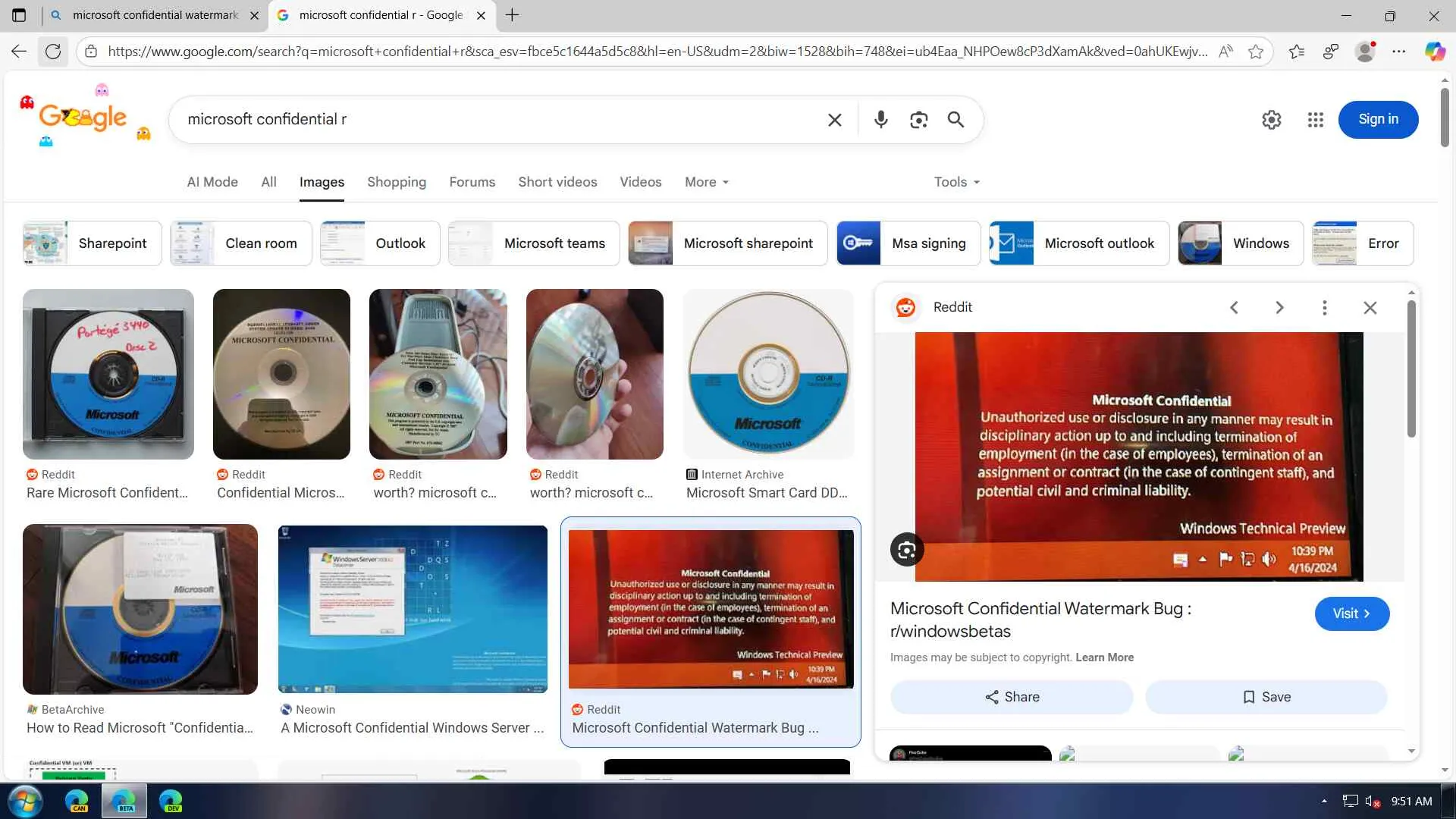Open Google quick settings gear
This screenshot has width=1456, height=819.
(x=1271, y=120)
